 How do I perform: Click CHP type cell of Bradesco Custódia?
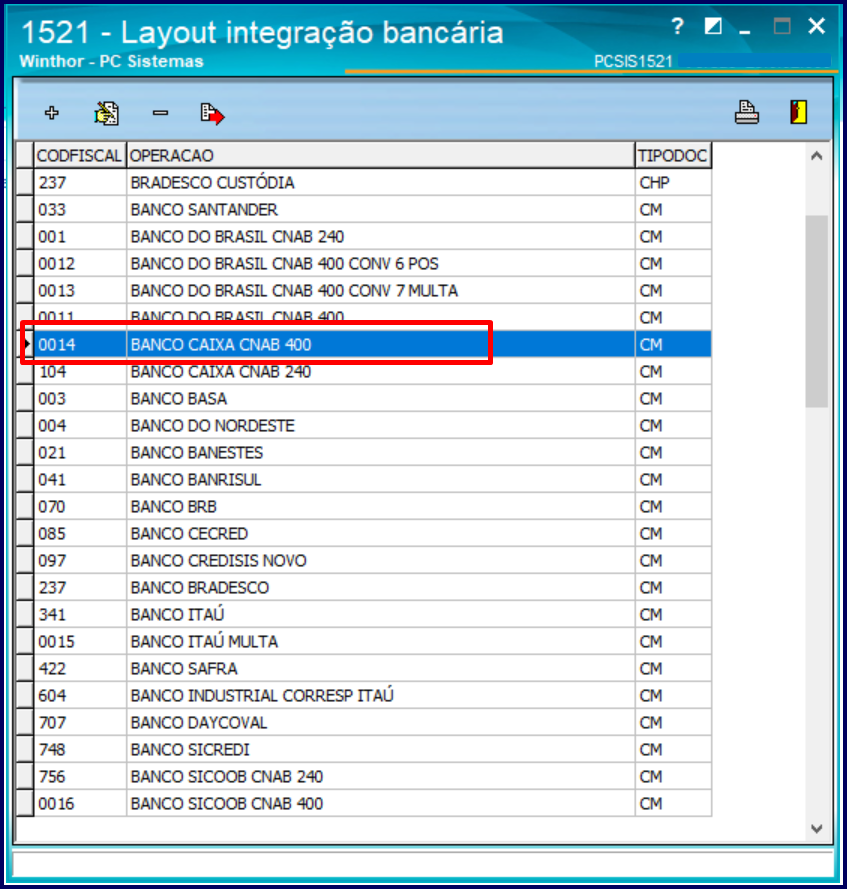pos(674,183)
